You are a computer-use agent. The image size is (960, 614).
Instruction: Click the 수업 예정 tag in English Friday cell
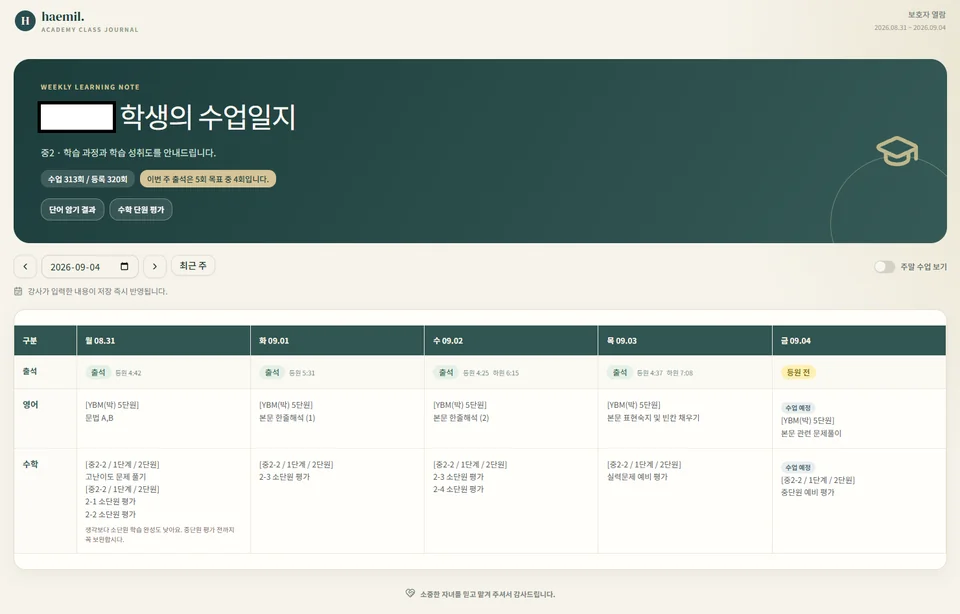(798, 408)
